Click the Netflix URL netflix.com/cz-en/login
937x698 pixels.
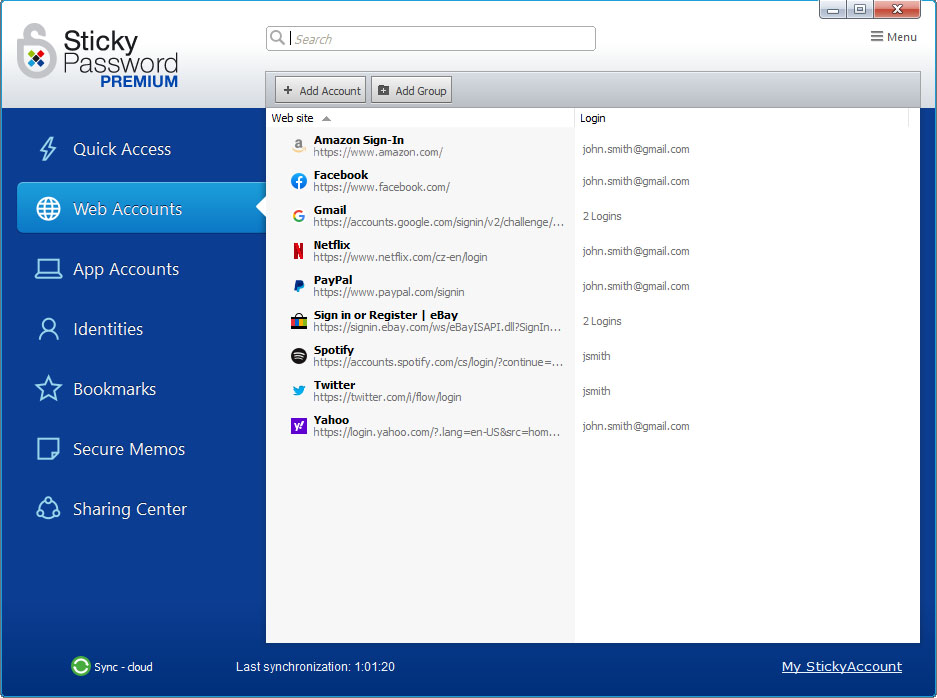400,257
